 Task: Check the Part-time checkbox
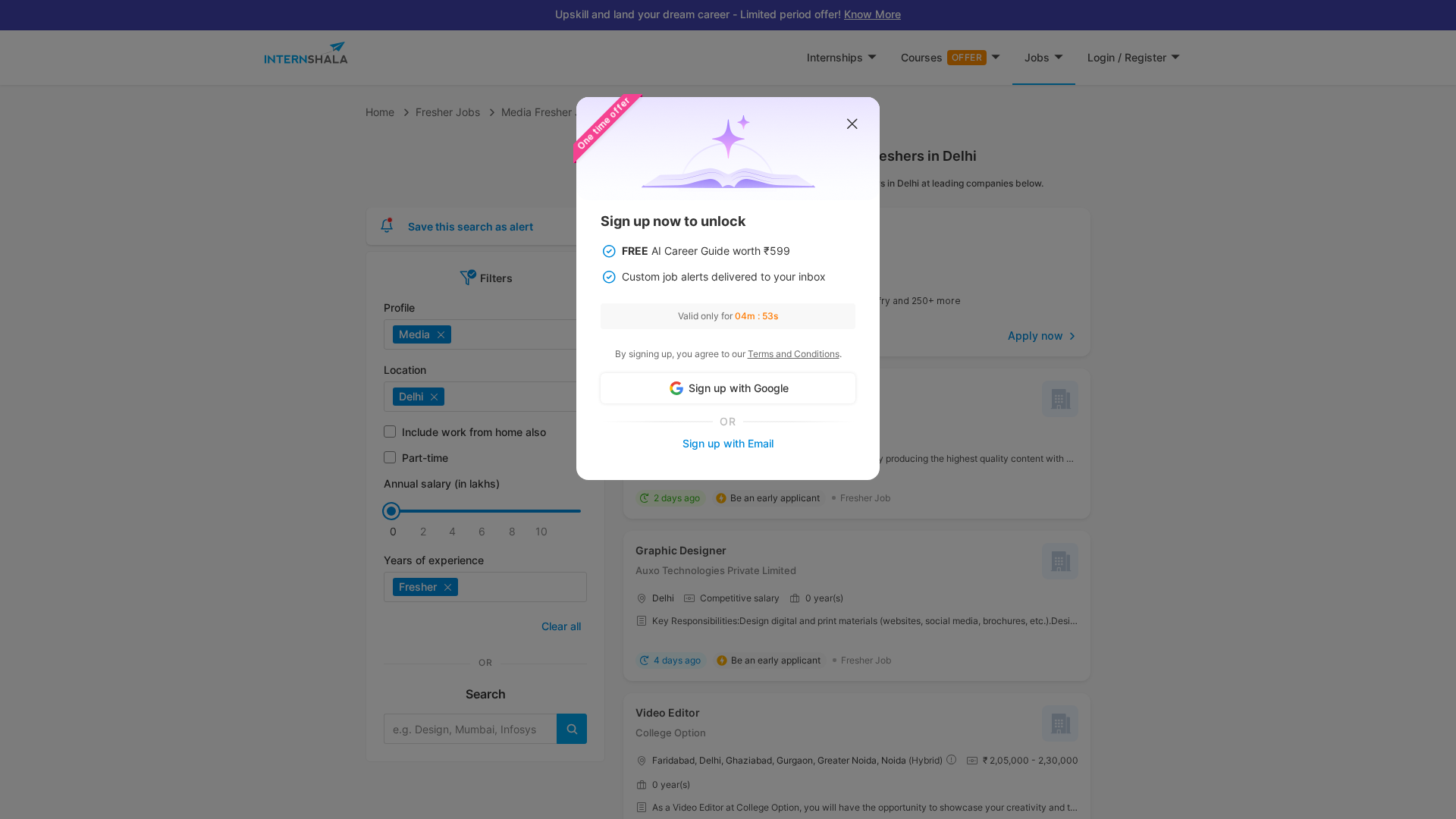[x=390, y=457]
